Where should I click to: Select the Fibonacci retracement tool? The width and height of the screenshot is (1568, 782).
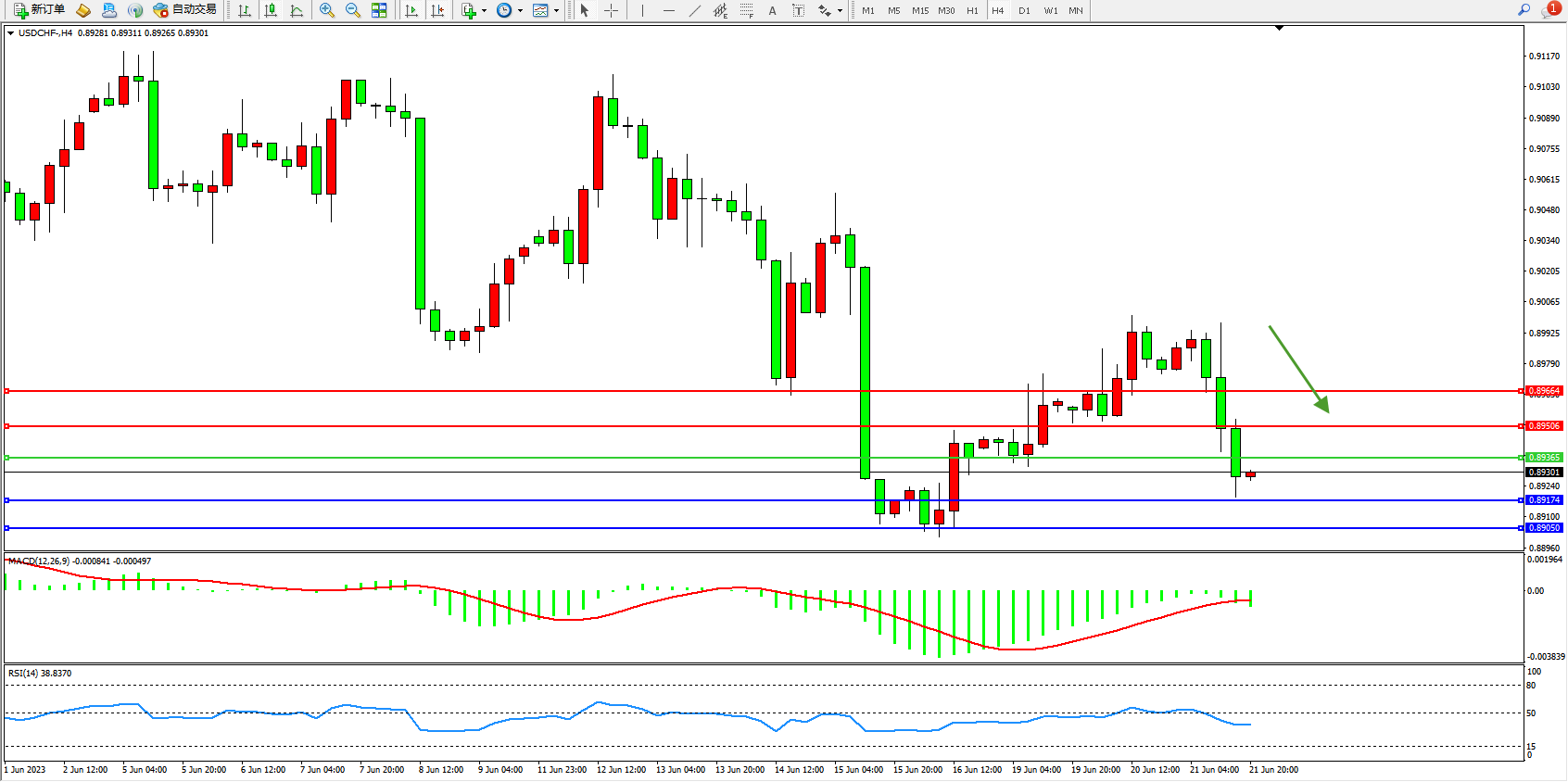tap(746, 10)
